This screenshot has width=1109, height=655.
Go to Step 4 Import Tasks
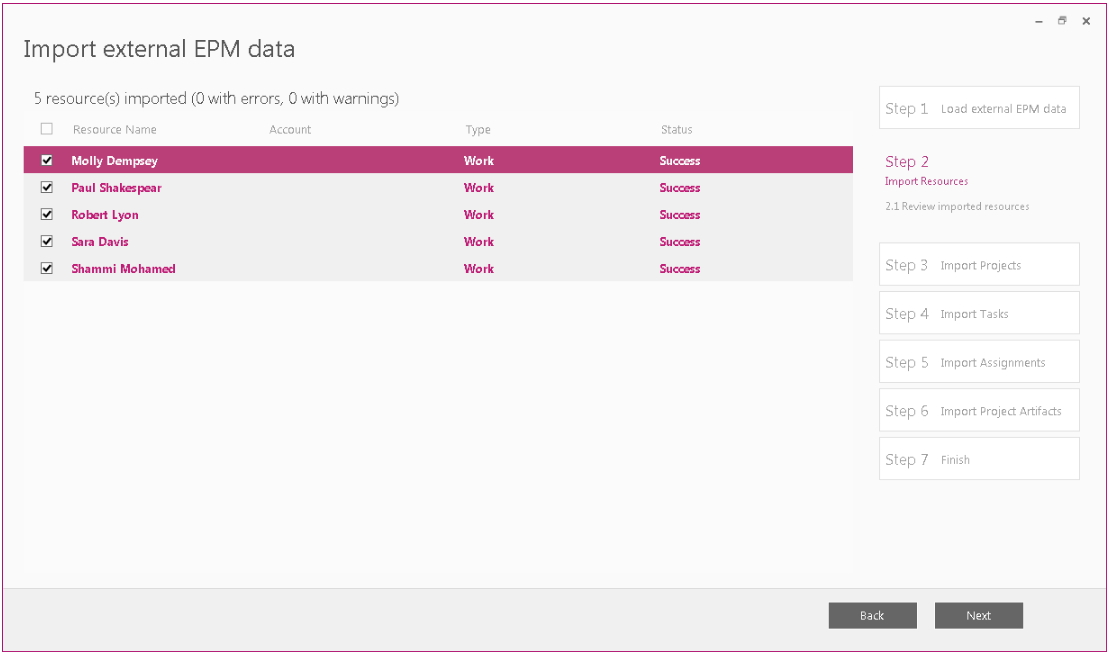(x=979, y=313)
